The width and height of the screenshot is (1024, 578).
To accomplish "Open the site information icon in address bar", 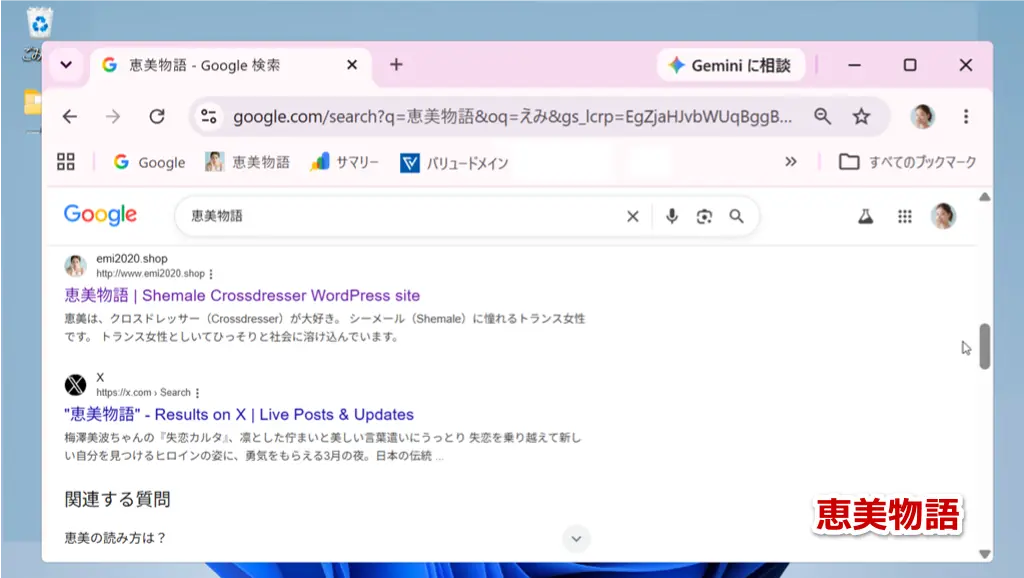I will 209,117.
